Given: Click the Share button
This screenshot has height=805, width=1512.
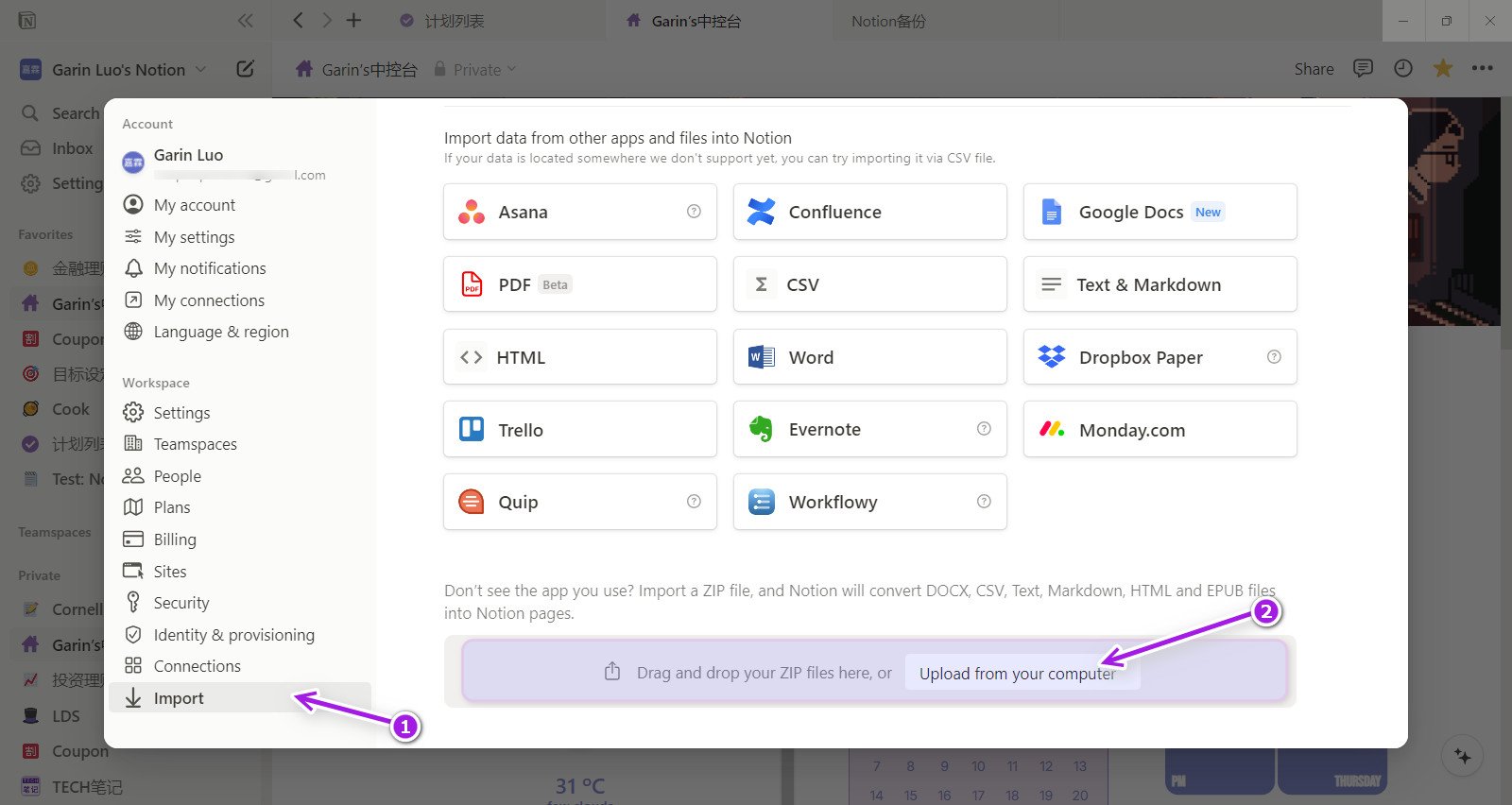Looking at the screenshot, I should (1314, 69).
